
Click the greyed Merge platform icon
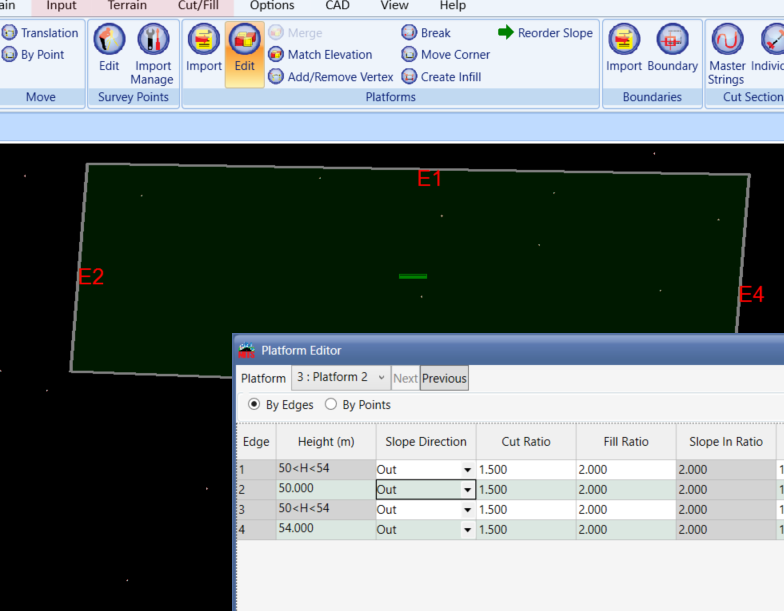point(276,32)
